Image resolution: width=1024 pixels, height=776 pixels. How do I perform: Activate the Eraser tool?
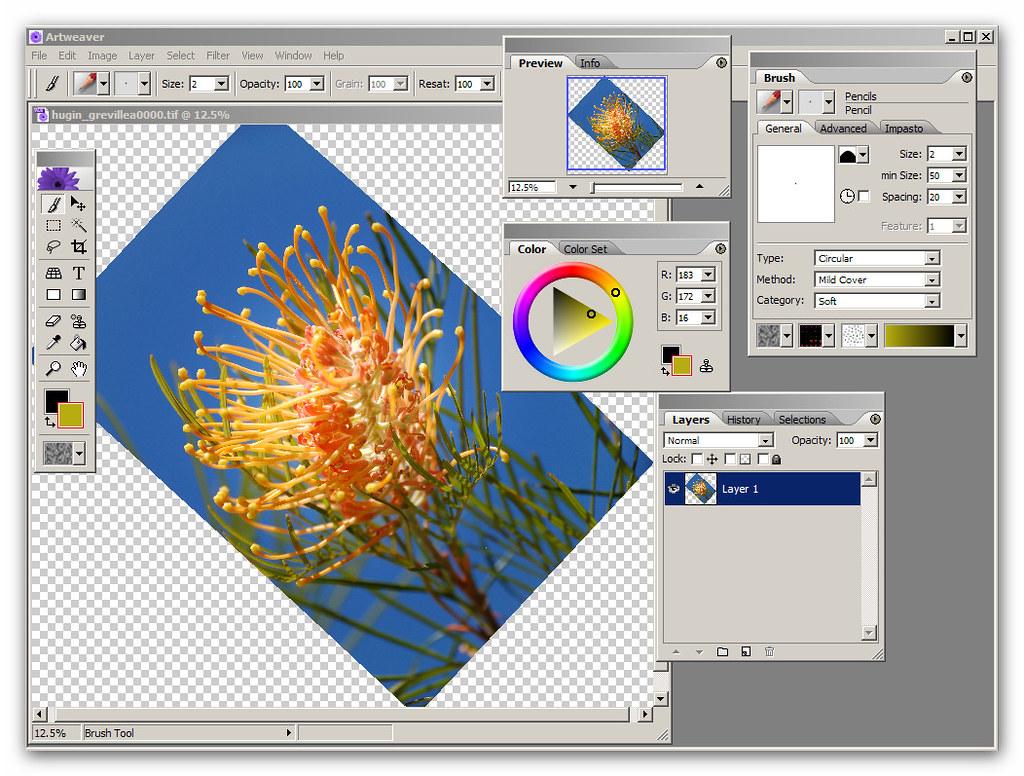54,321
